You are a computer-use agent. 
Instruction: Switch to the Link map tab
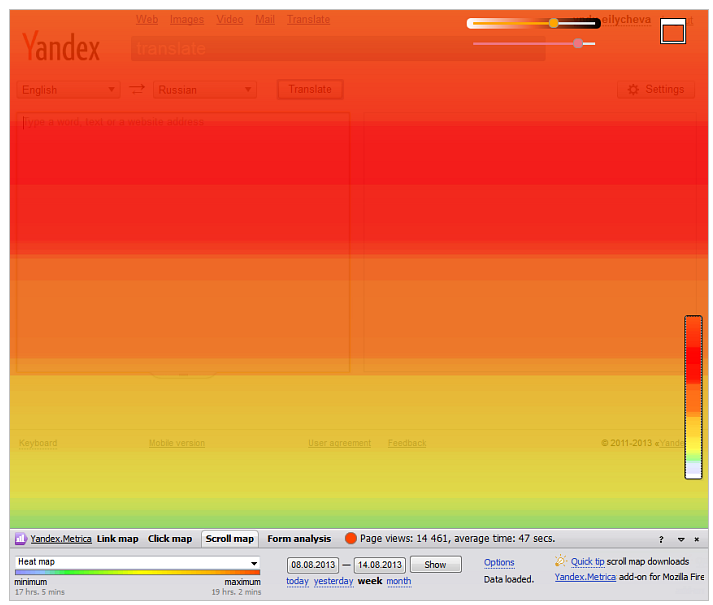[x=118, y=539]
